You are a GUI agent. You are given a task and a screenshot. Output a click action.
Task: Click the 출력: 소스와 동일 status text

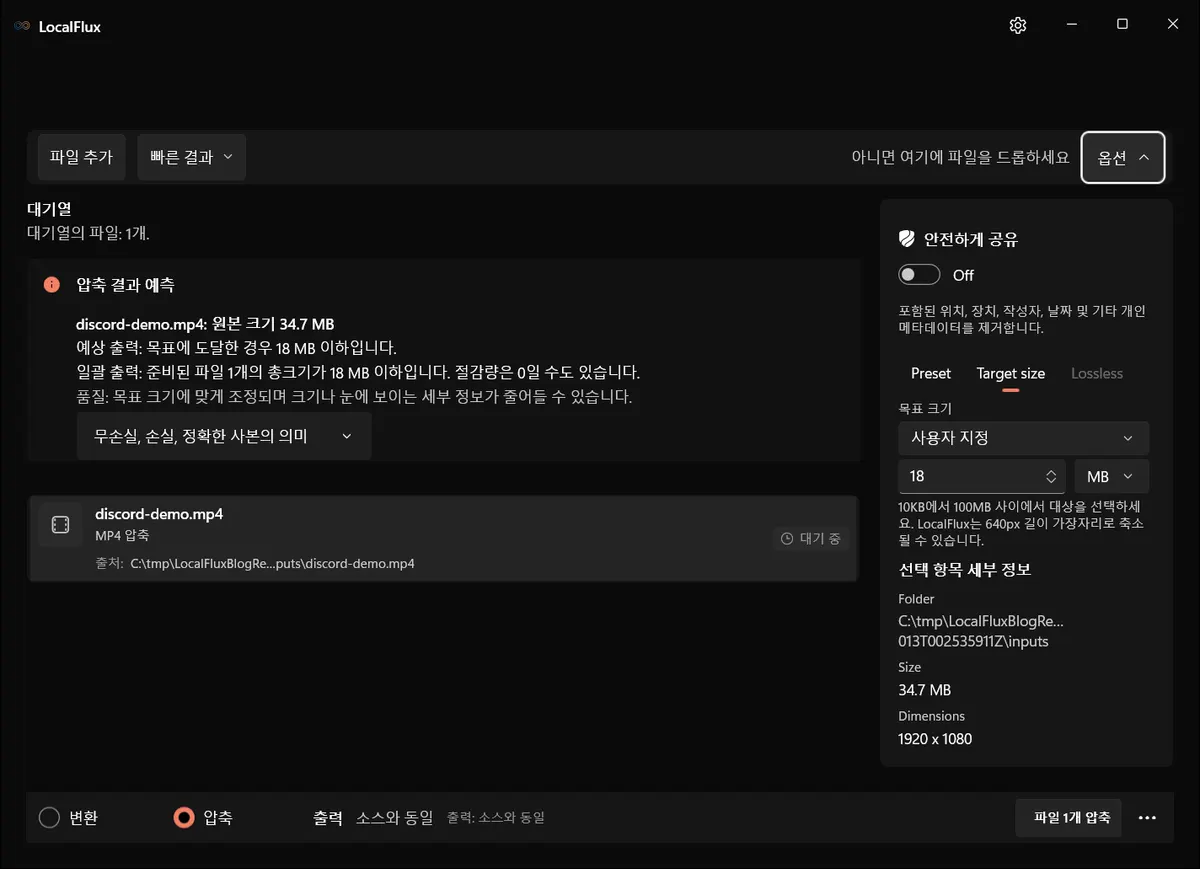496,818
